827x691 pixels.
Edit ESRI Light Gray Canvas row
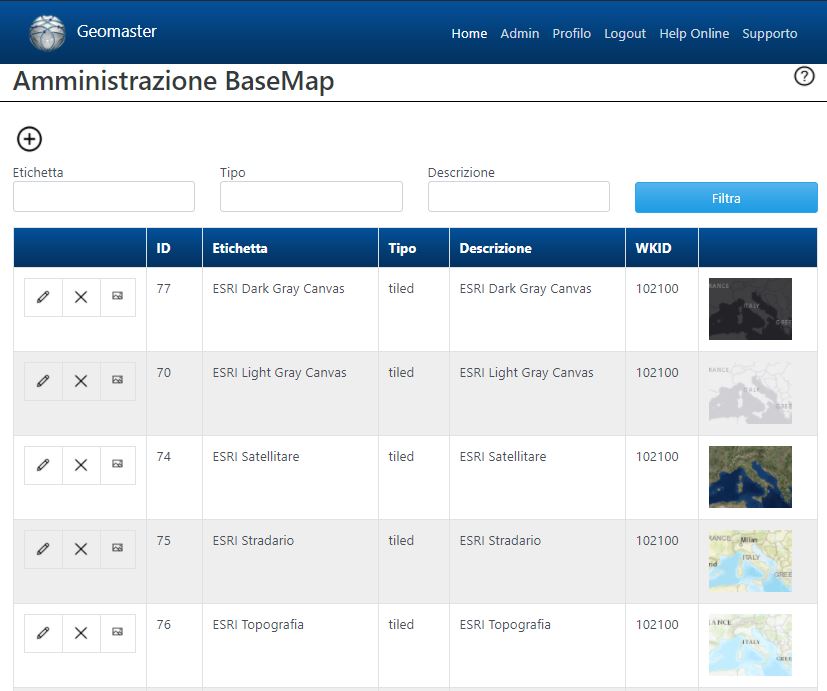click(x=43, y=381)
